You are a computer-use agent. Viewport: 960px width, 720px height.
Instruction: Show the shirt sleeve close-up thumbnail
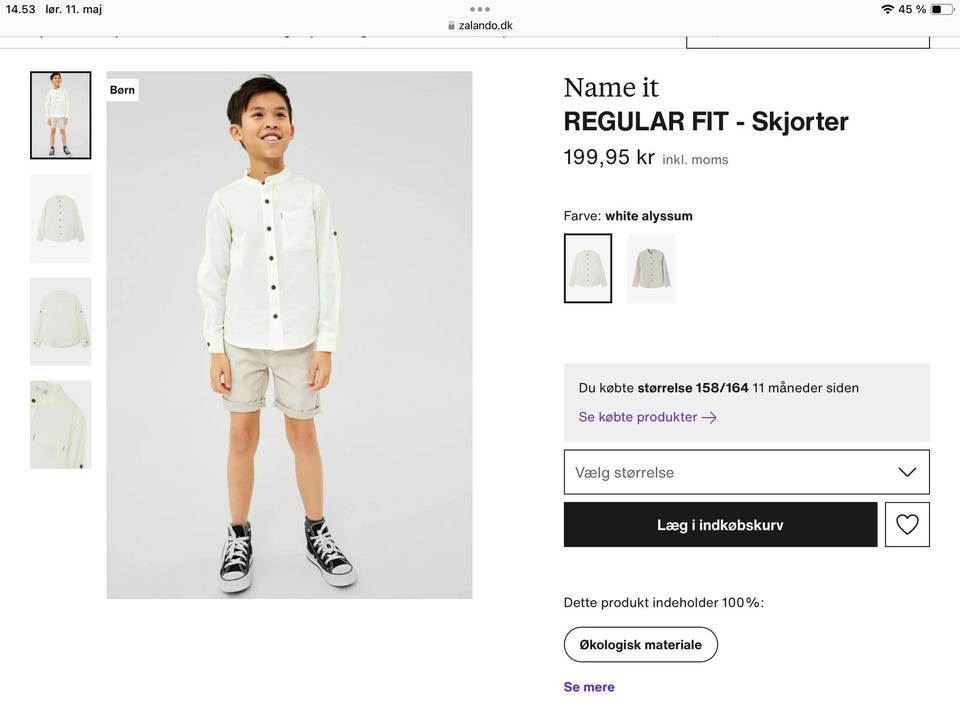[60, 424]
